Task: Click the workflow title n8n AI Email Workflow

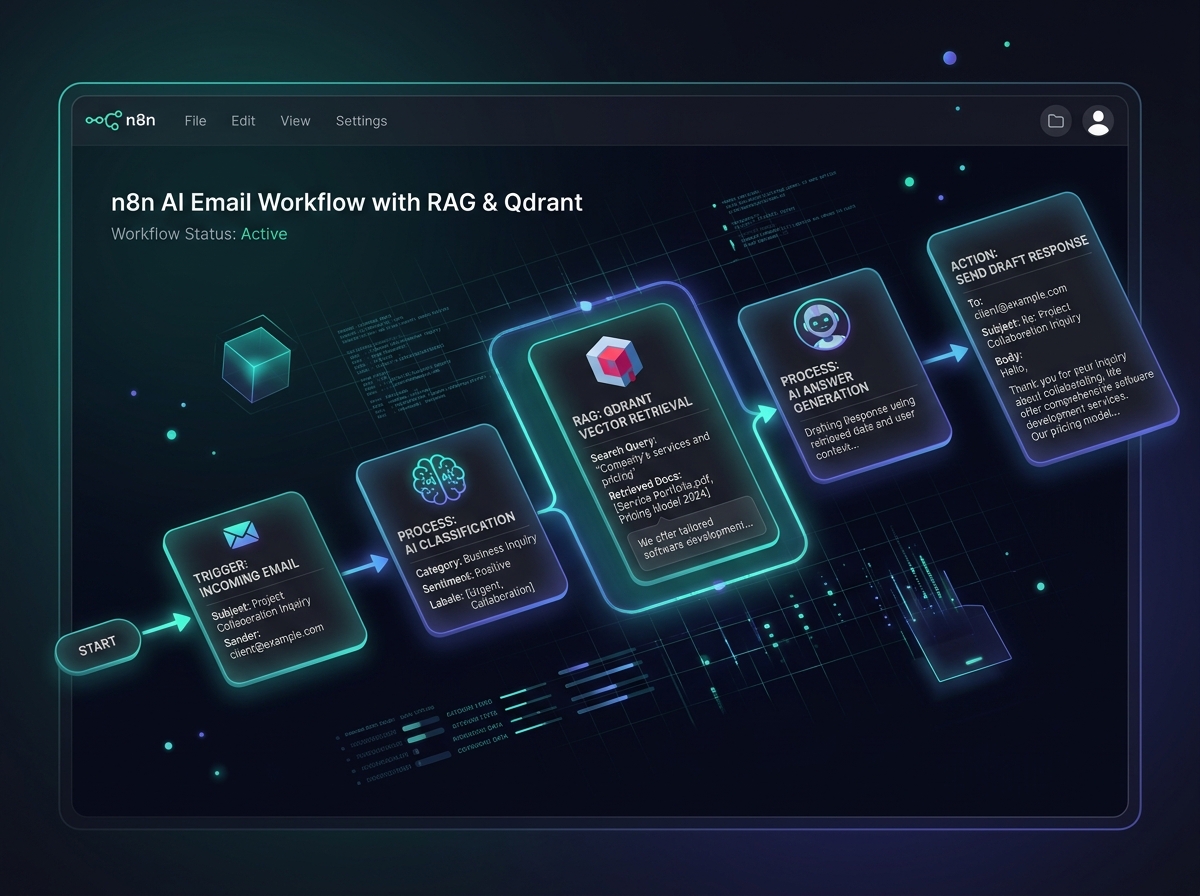Action: 347,202
